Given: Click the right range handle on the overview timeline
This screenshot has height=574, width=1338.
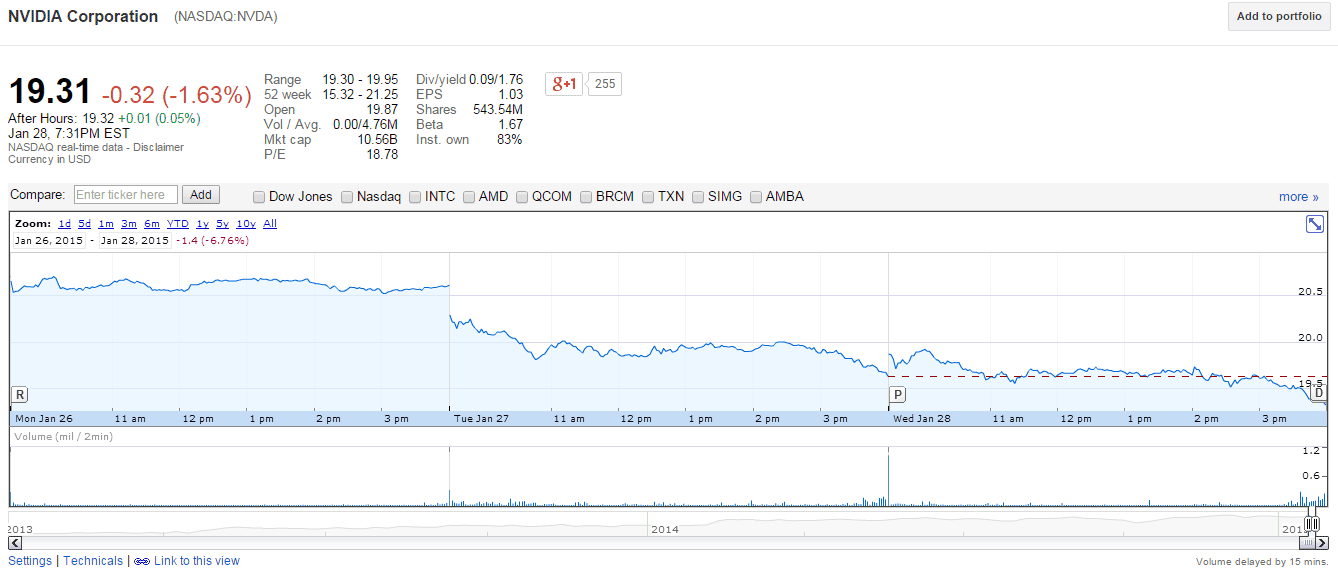Looking at the screenshot, I should tap(1314, 523).
